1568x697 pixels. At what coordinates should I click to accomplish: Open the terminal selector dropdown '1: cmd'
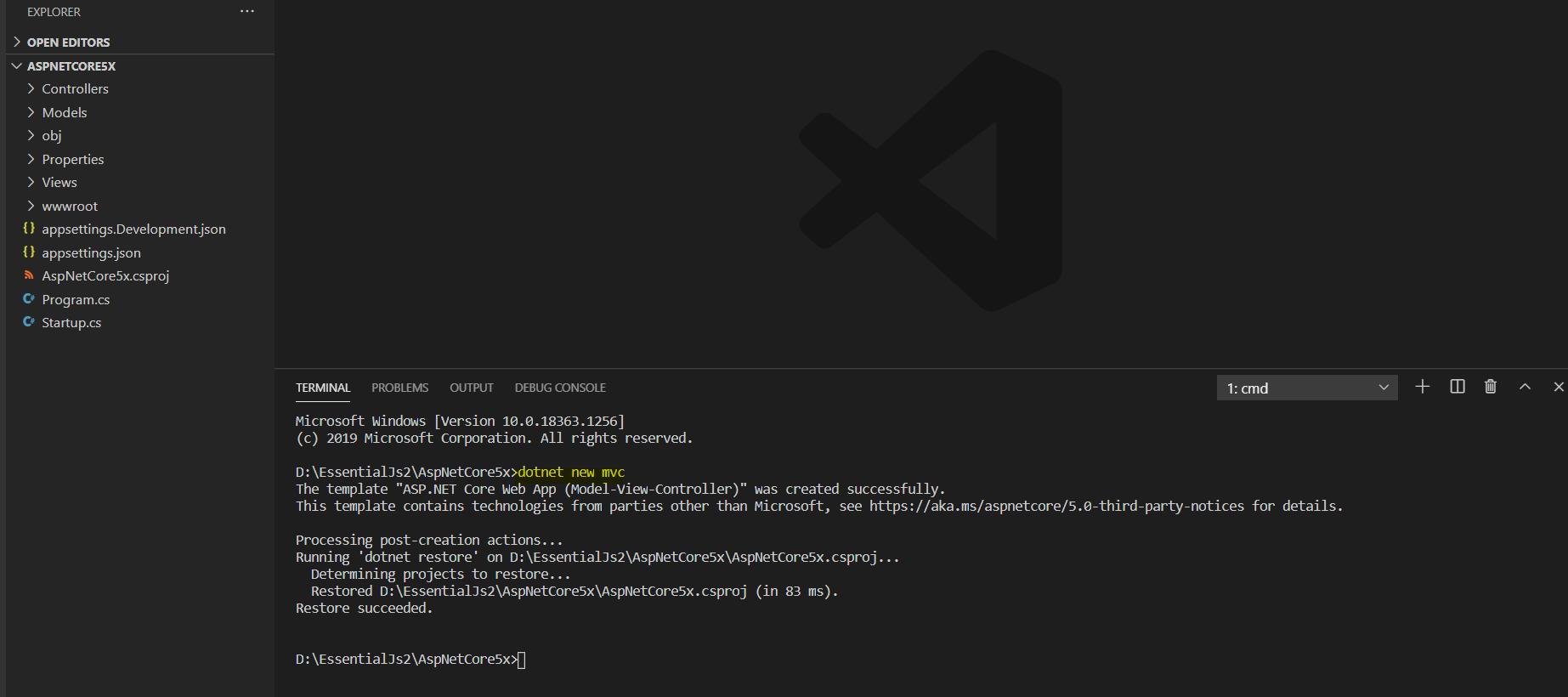point(1306,388)
